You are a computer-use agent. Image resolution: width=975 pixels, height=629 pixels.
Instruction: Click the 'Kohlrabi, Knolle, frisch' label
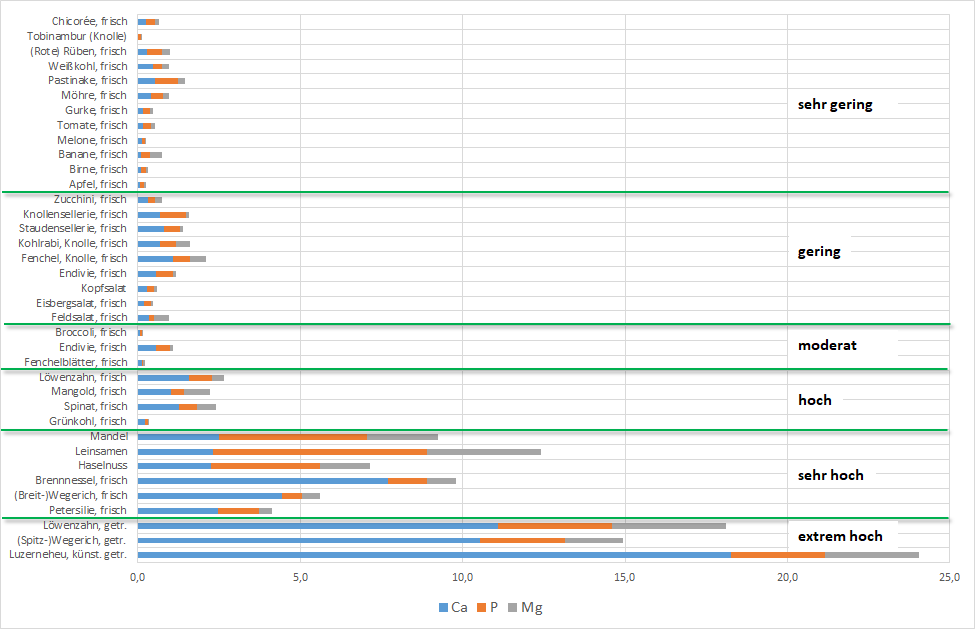(73, 244)
